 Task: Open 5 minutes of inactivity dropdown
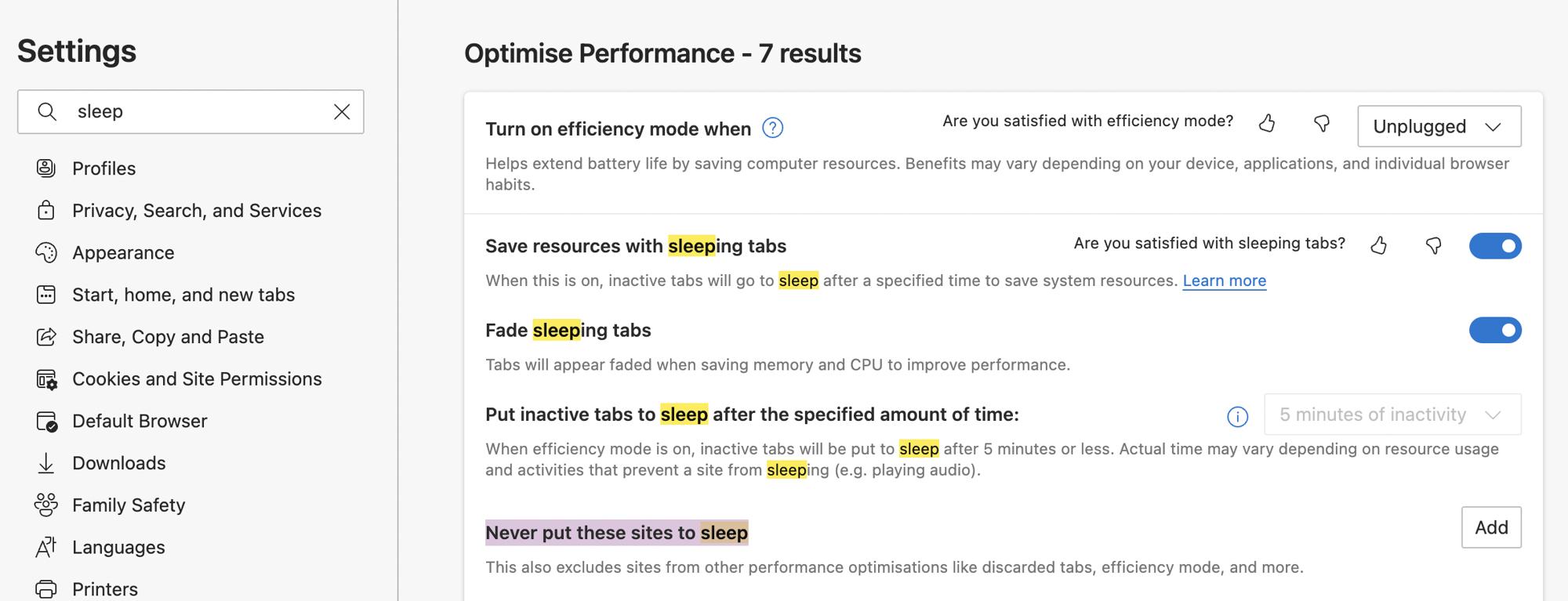click(1392, 415)
